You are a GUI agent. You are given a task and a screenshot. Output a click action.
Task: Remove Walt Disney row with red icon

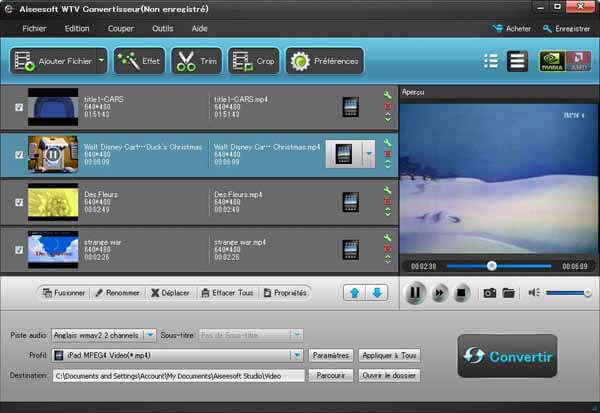click(x=388, y=153)
